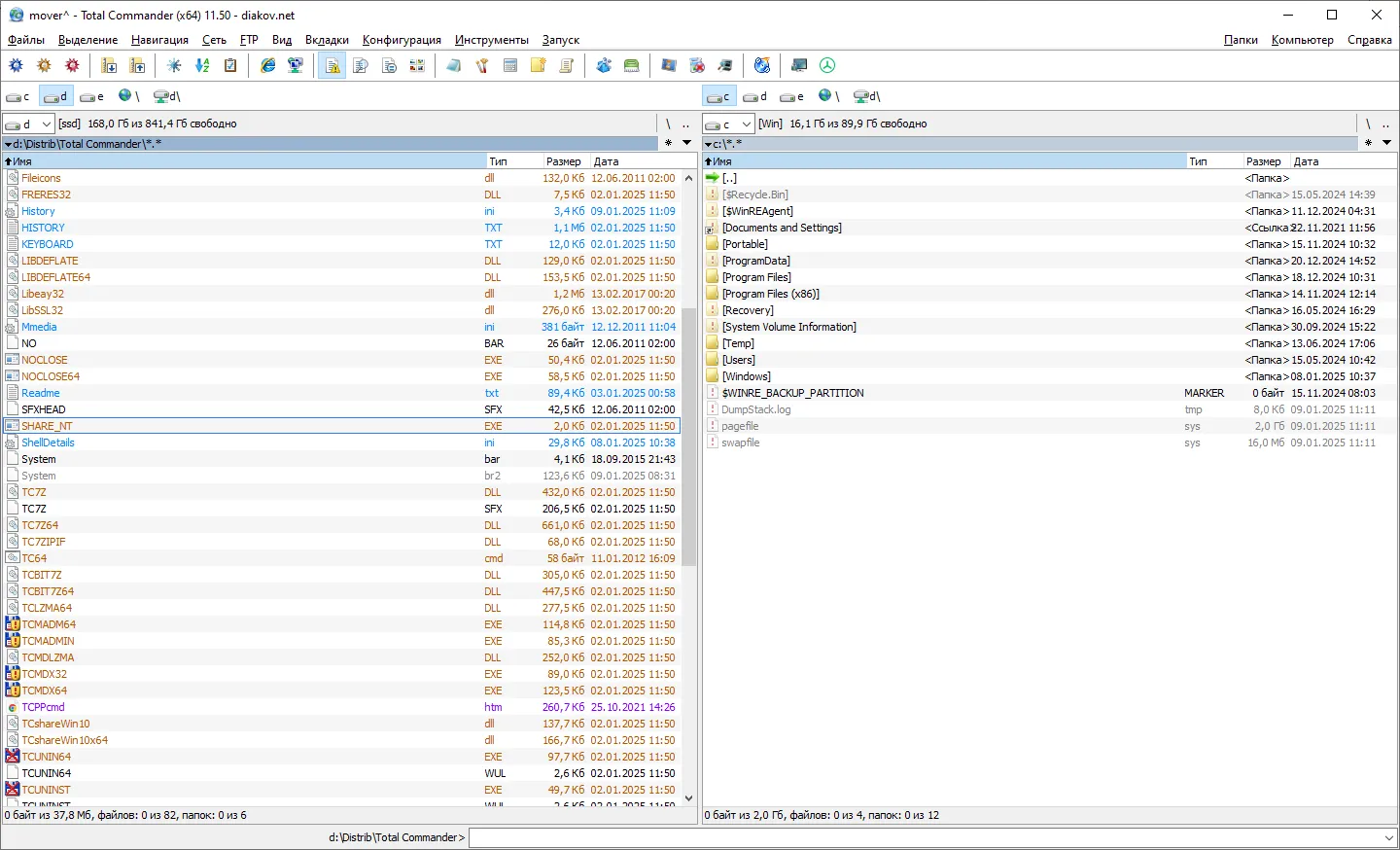Click the blue people/users toolbar icon

pos(604,65)
